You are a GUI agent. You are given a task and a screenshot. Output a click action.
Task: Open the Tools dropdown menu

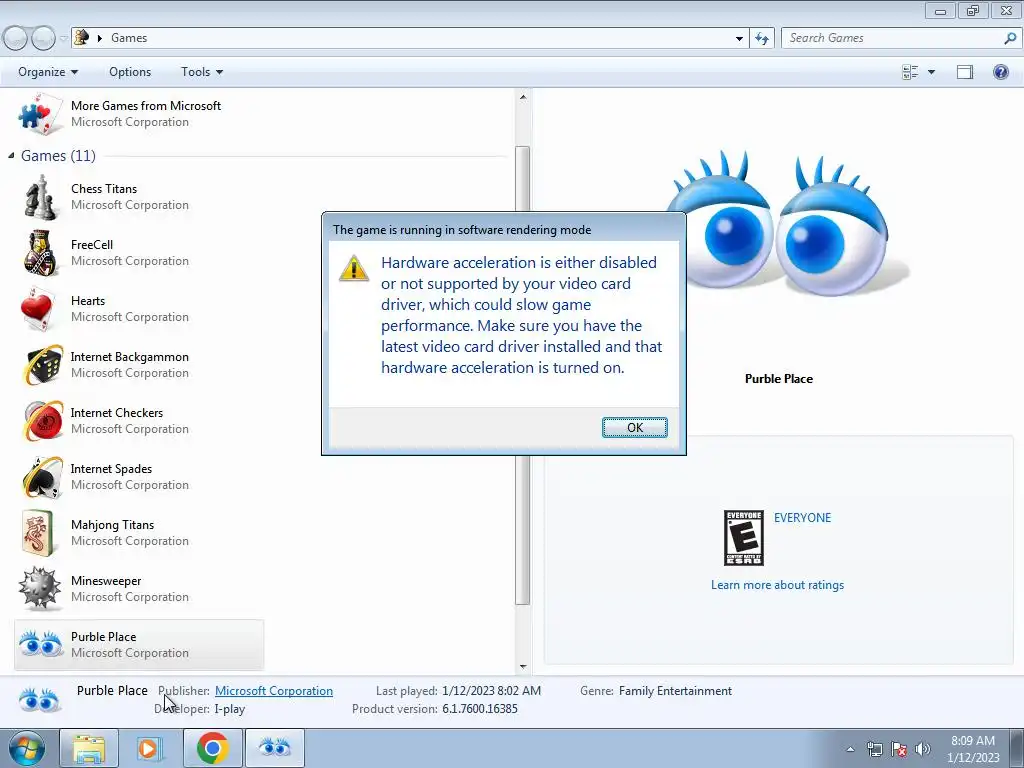(x=202, y=72)
